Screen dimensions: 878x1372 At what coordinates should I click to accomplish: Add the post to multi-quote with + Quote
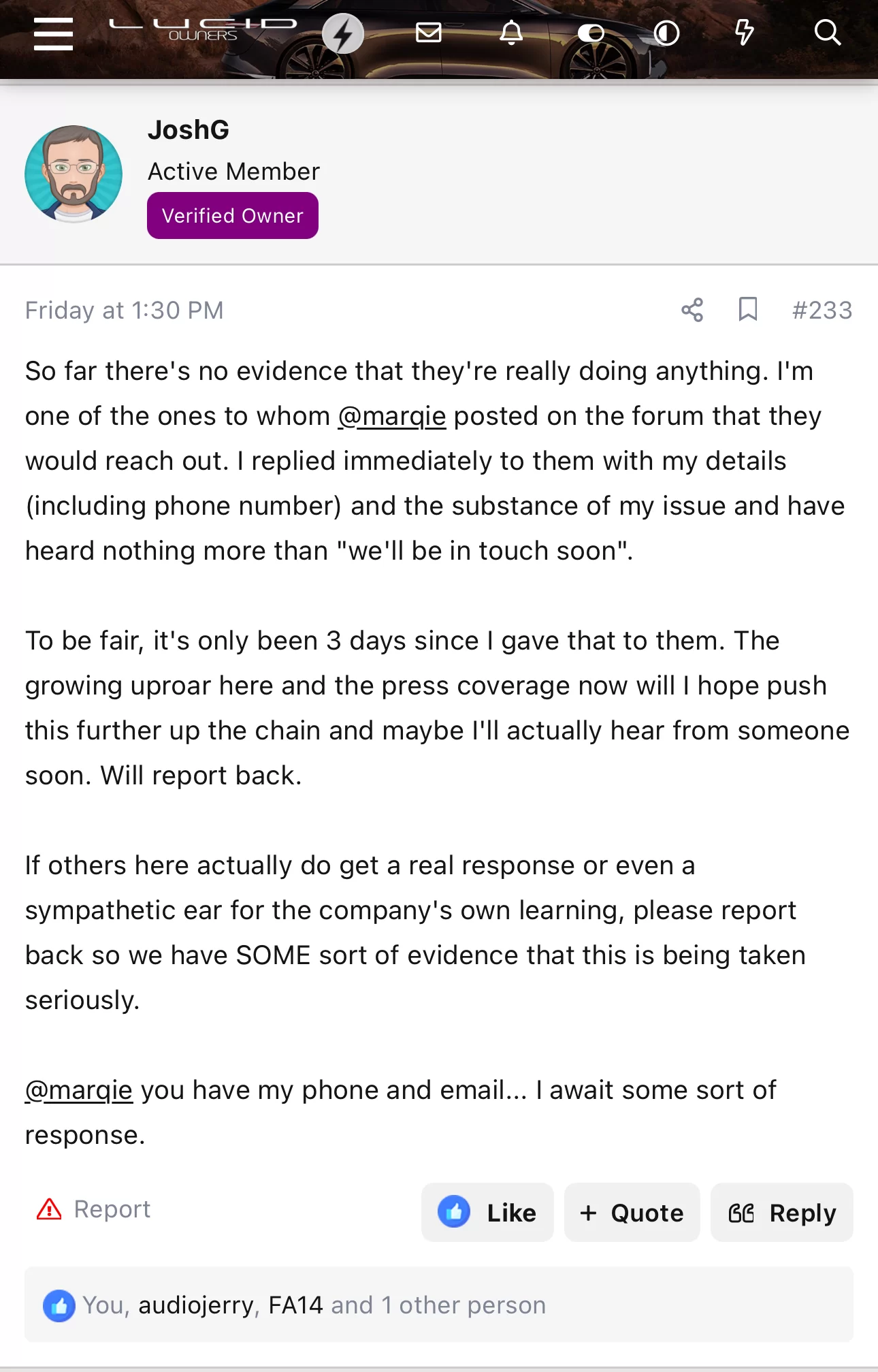tap(632, 1213)
